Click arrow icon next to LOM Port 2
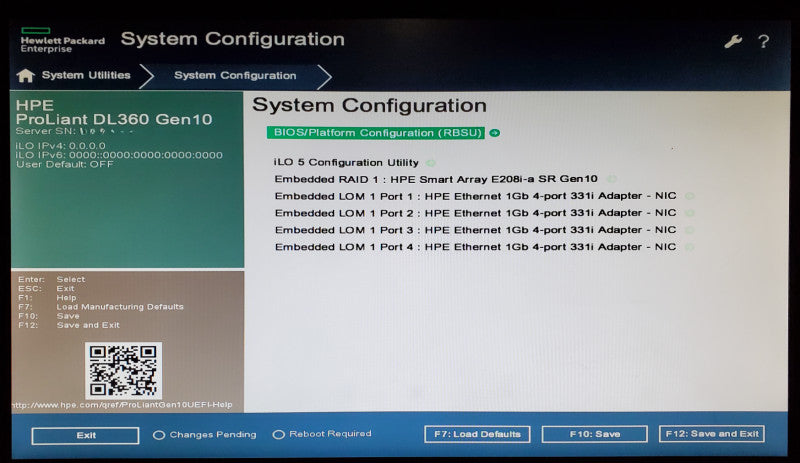800x463 pixels. 689,213
